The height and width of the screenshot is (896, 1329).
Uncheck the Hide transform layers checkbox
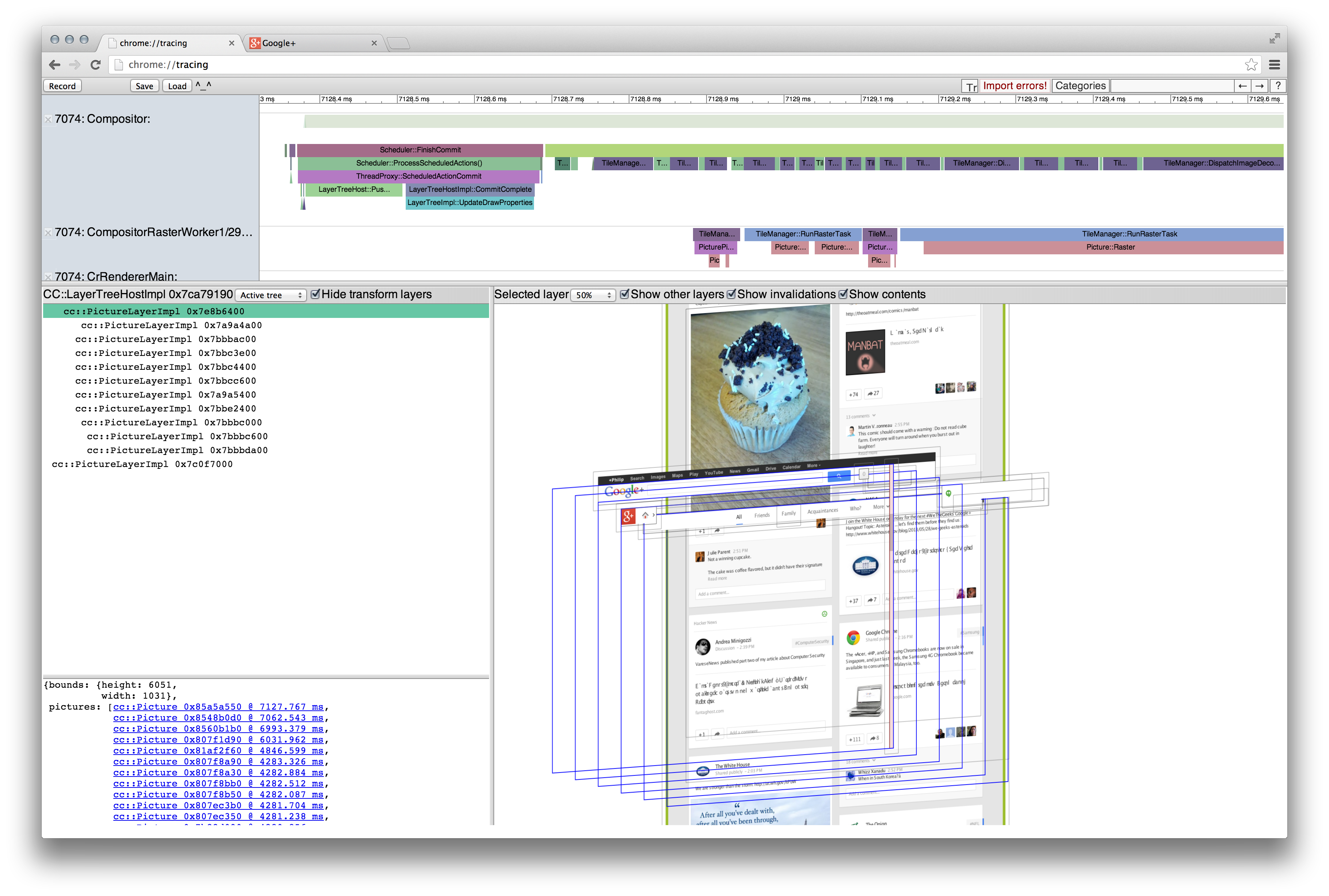pos(316,294)
